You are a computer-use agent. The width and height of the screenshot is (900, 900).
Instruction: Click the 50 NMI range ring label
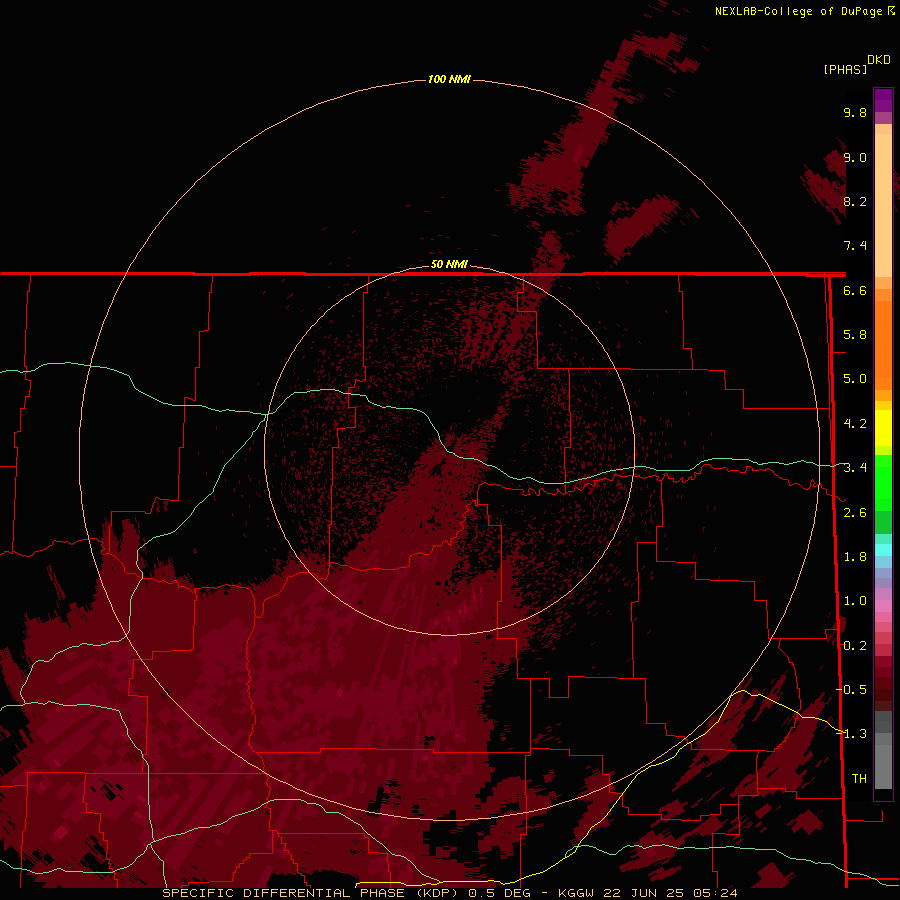(449, 264)
